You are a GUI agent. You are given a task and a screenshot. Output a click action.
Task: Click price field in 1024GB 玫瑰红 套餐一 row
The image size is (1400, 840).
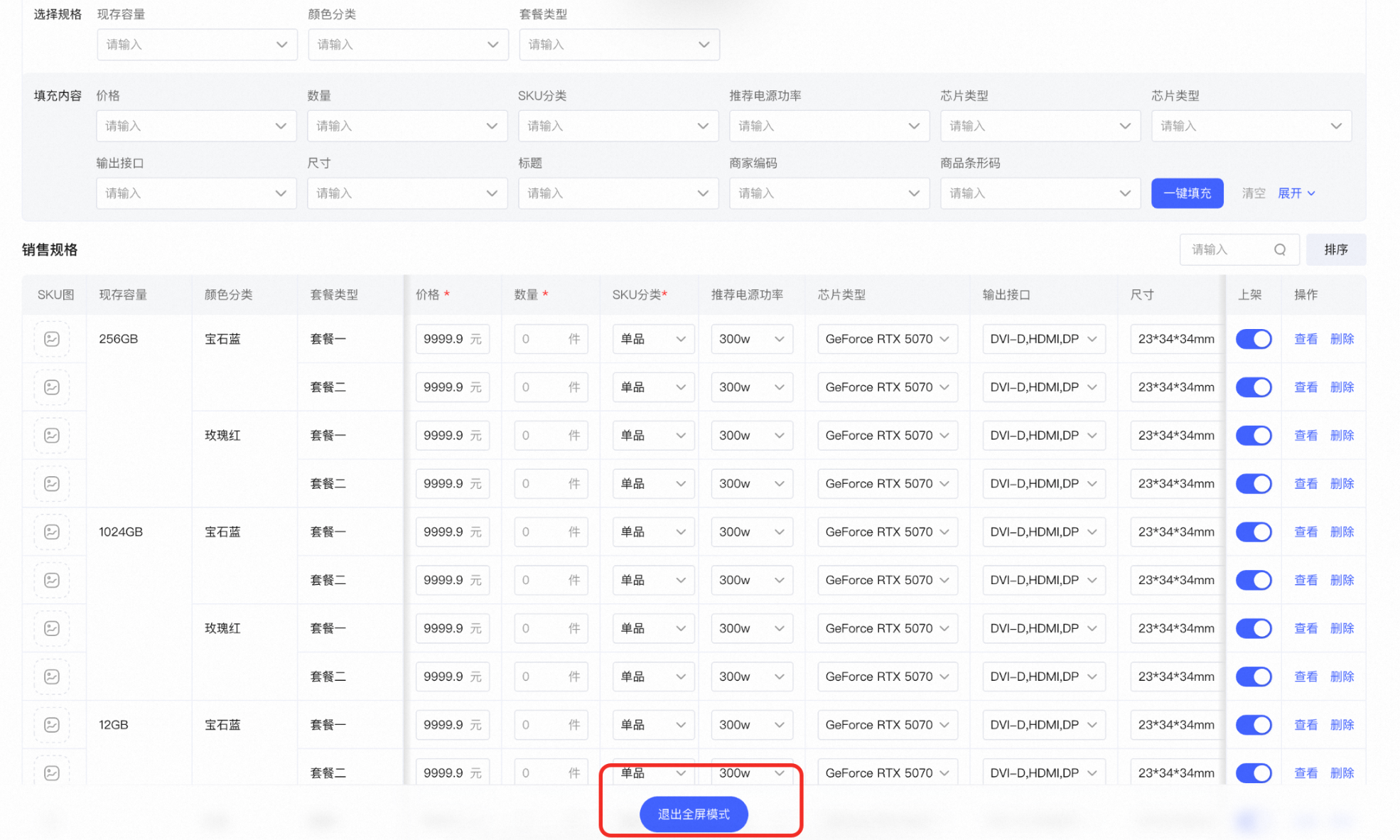(x=453, y=629)
